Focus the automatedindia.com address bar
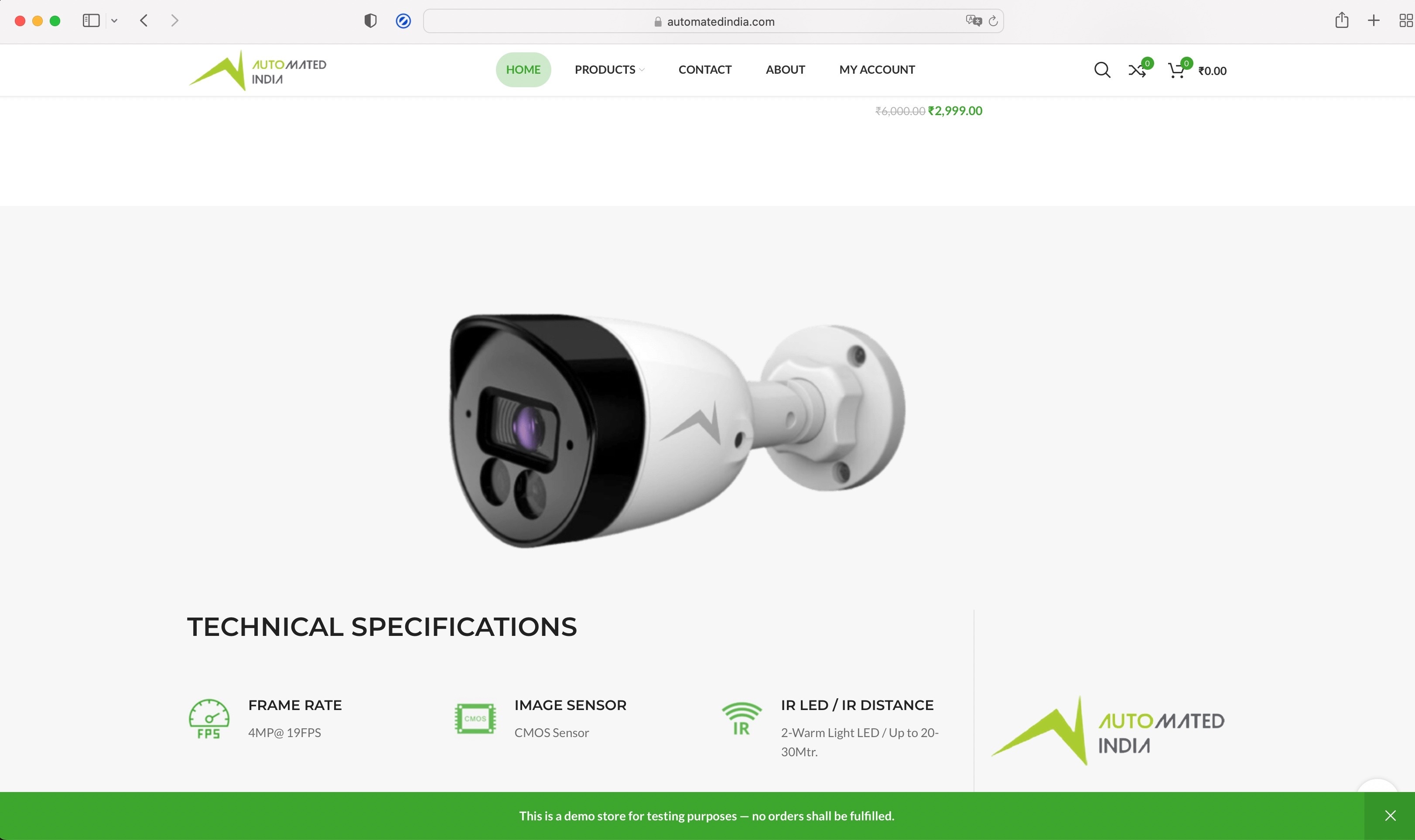1415x840 pixels. [713, 21]
